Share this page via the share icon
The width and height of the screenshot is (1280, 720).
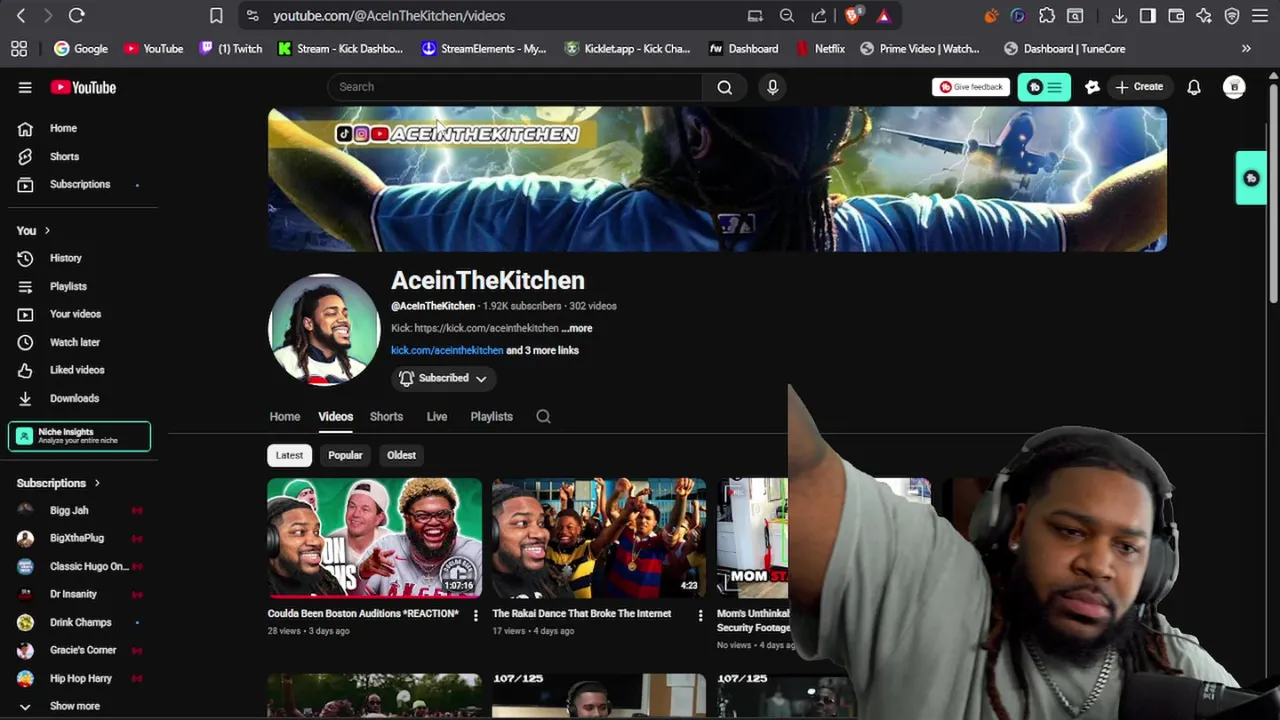819,15
